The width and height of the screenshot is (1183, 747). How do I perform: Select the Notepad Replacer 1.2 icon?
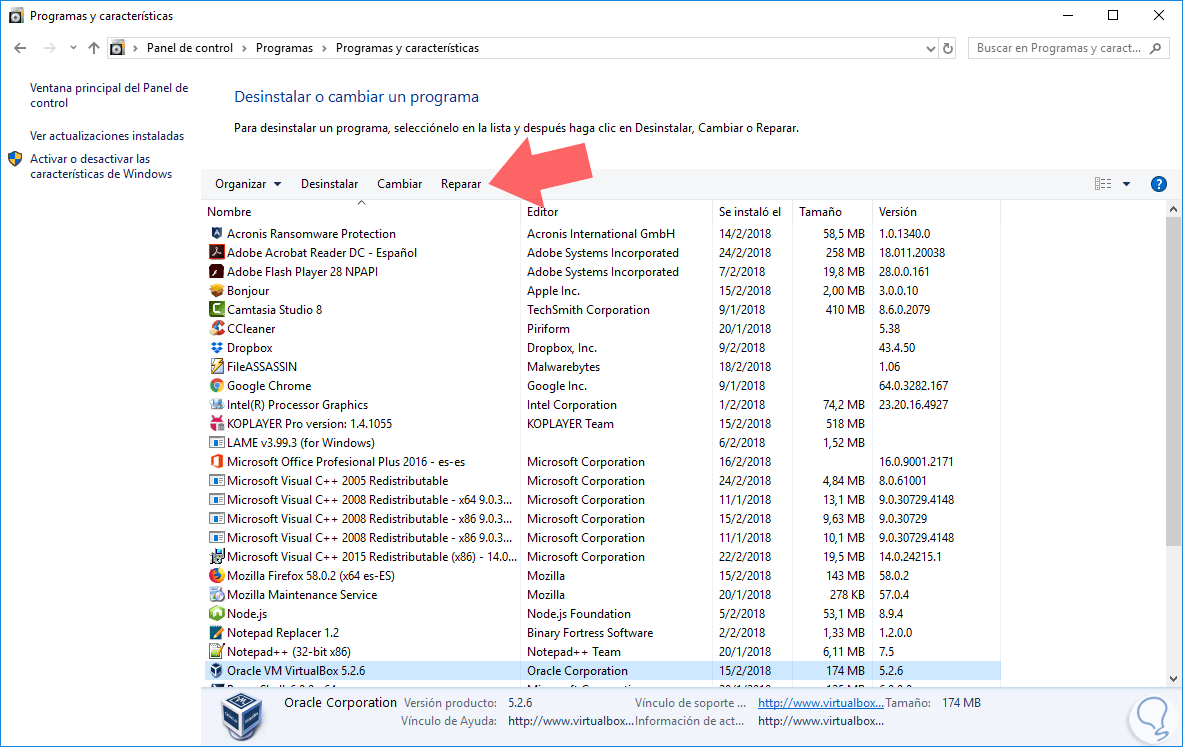pyautogui.click(x=217, y=632)
